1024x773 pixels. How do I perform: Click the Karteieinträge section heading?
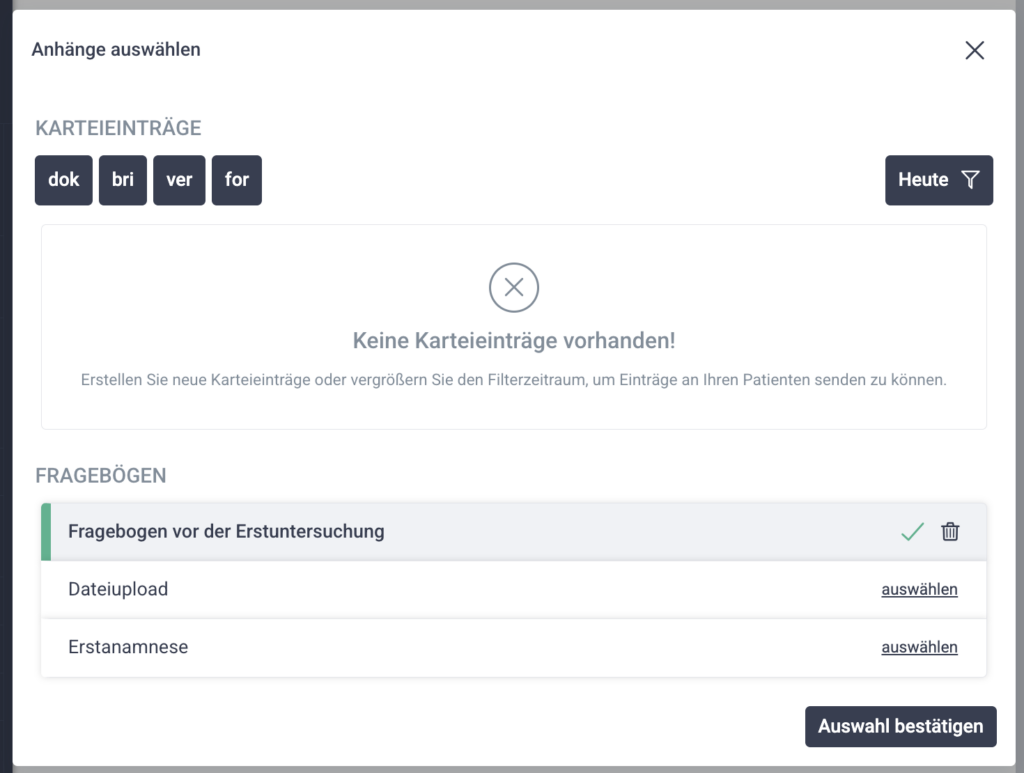click(118, 128)
